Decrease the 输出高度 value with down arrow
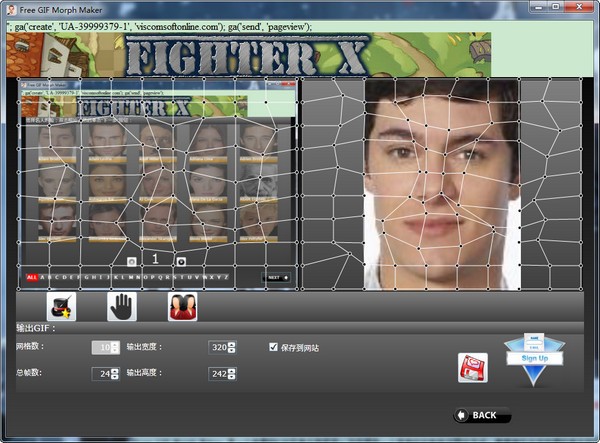This screenshot has height=443, width=600. [232, 377]
